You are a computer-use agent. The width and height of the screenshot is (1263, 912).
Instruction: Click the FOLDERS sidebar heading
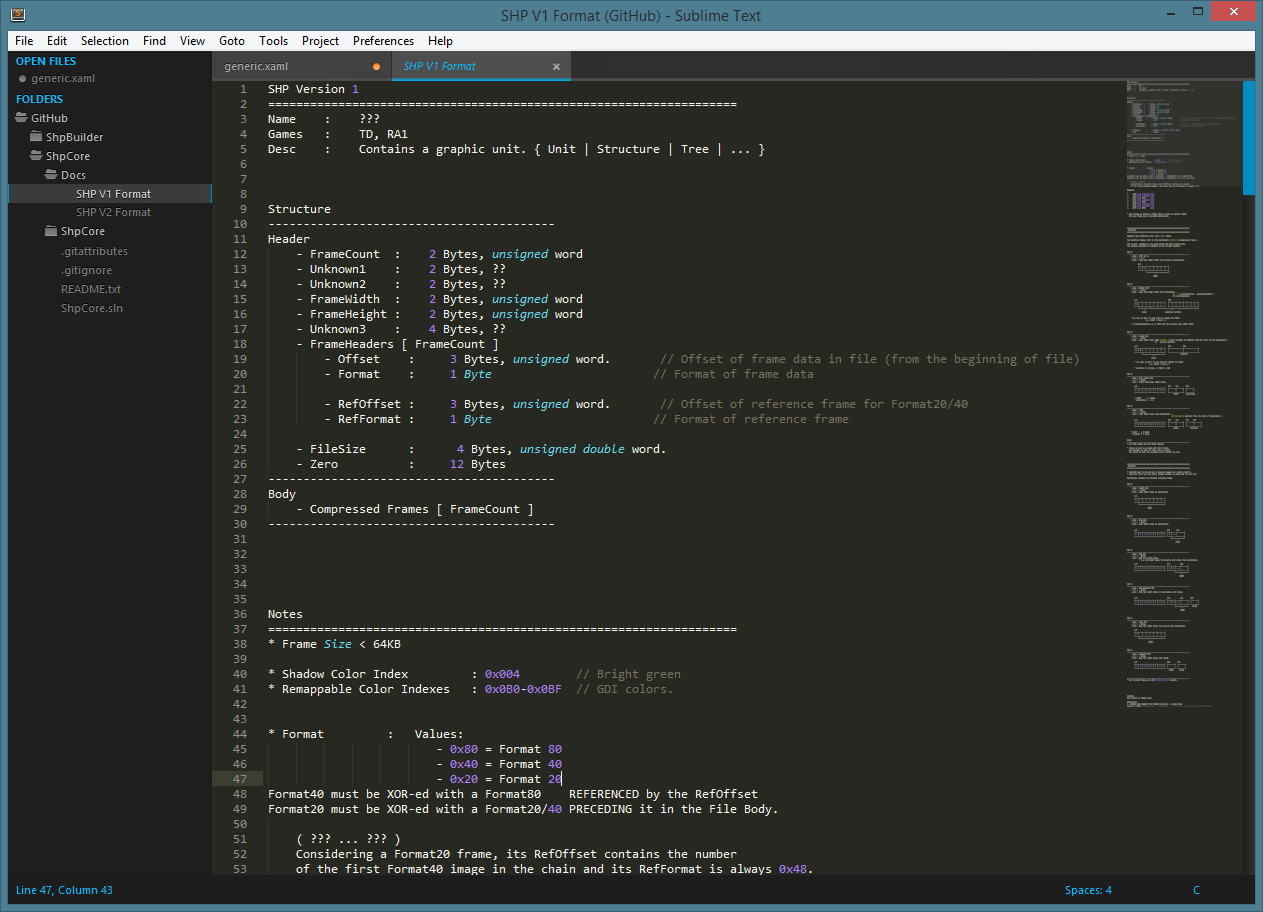click(39, 99)
